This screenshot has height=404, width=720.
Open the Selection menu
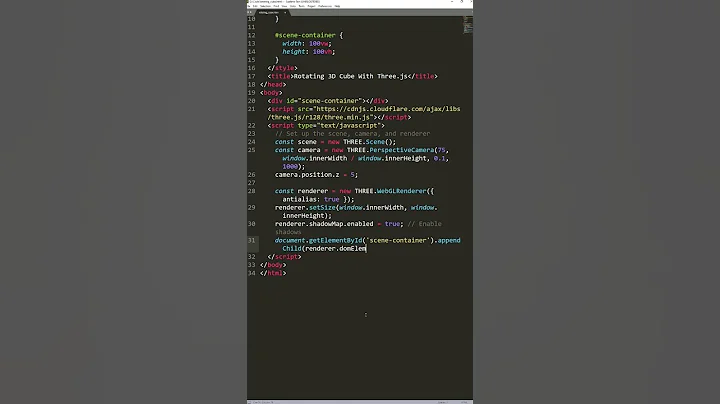tap(265, 6)
